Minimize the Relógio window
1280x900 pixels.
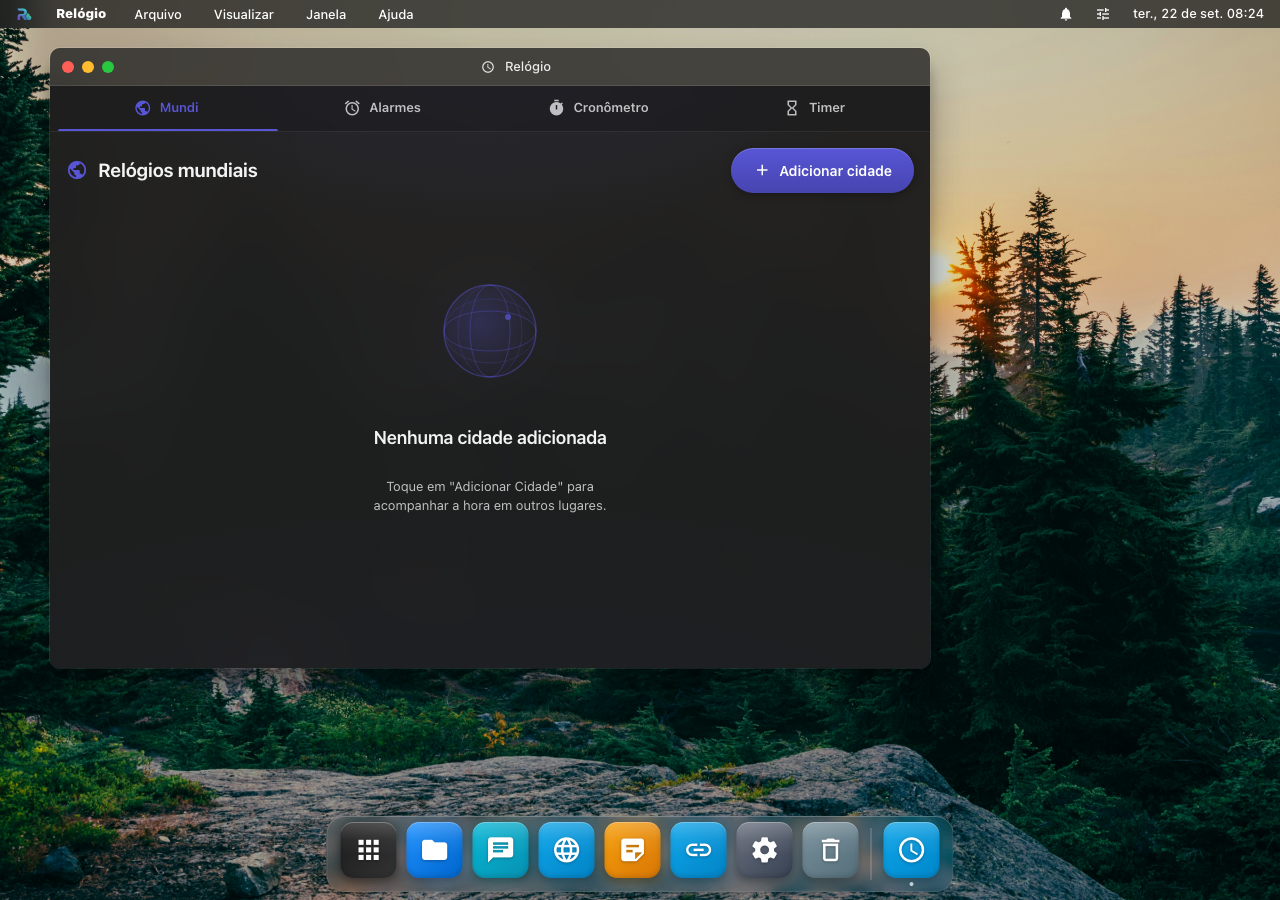point(88,67)
